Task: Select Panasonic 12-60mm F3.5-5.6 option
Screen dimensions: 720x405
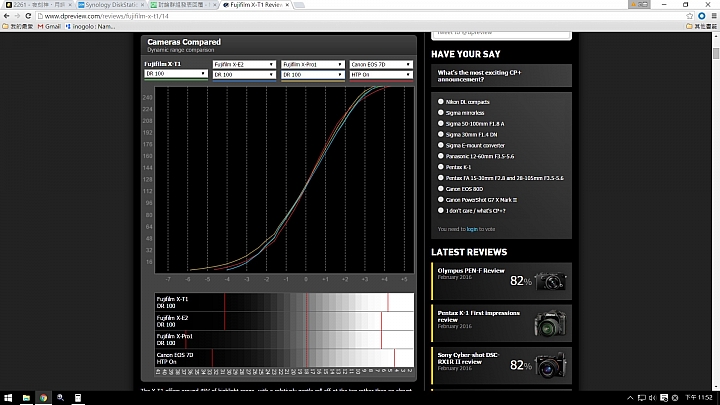Action: point(441,156)
